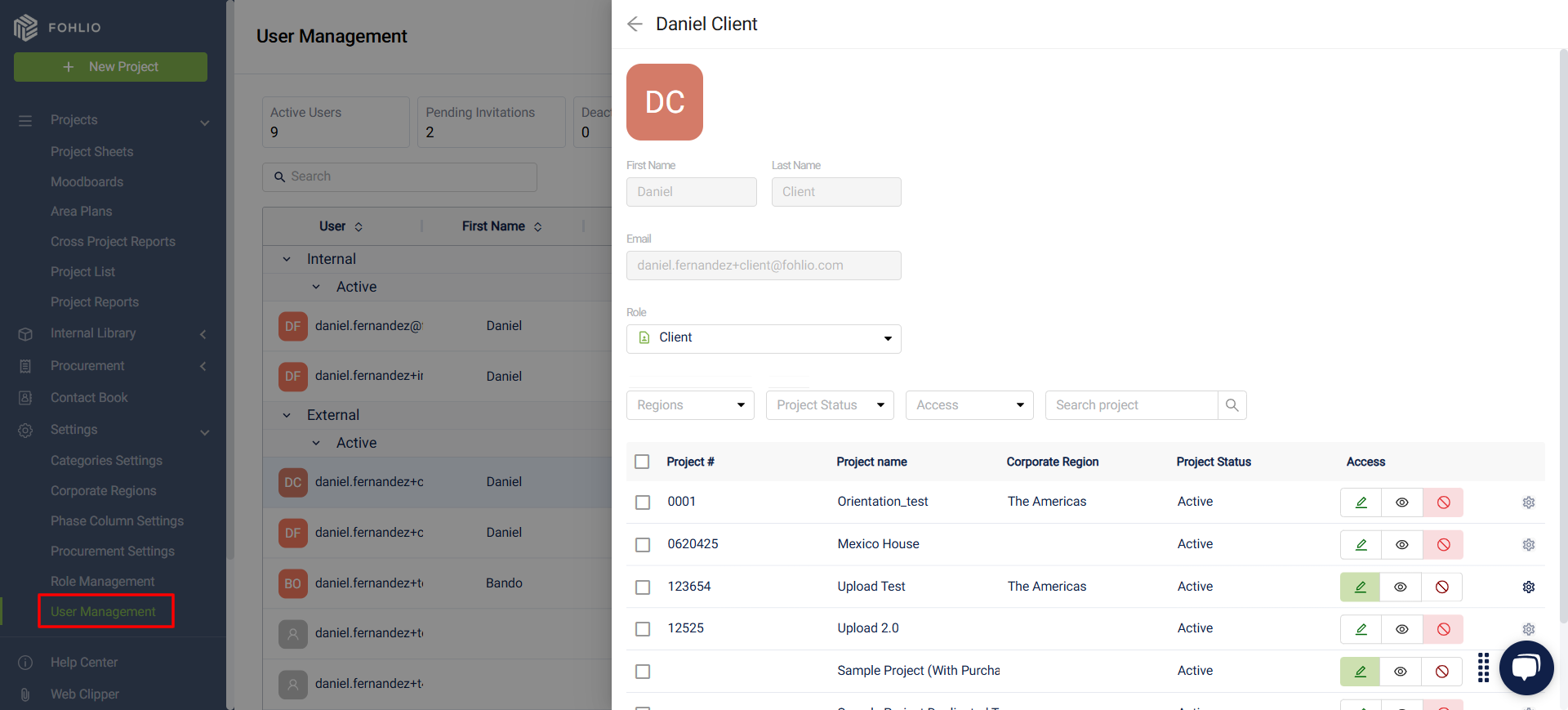The image size is (1568, 710).
Task: Click the user Search field in User Management
Action: click(399, 177)
